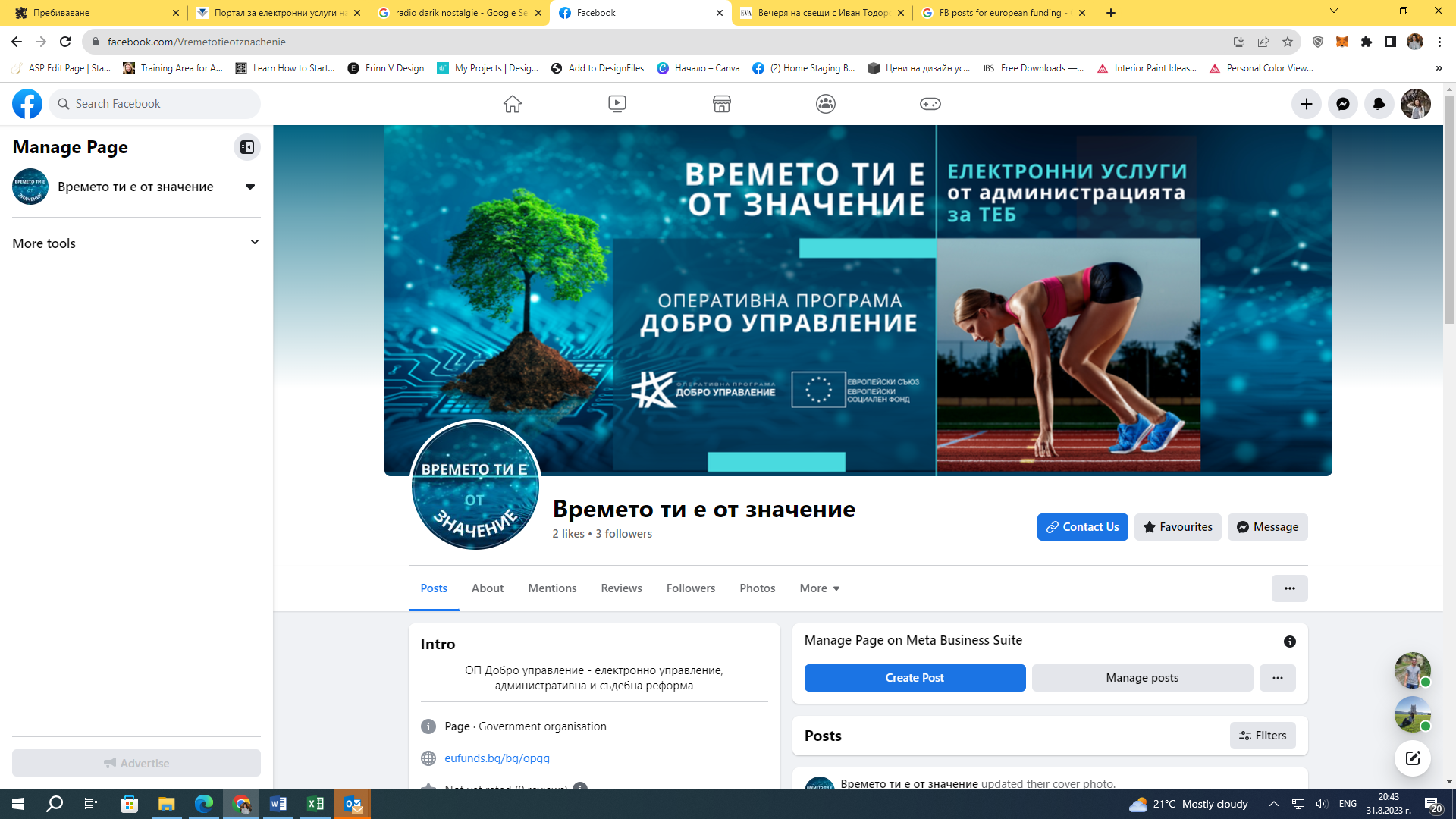Share this page icon in address bar

[1263, 42]
